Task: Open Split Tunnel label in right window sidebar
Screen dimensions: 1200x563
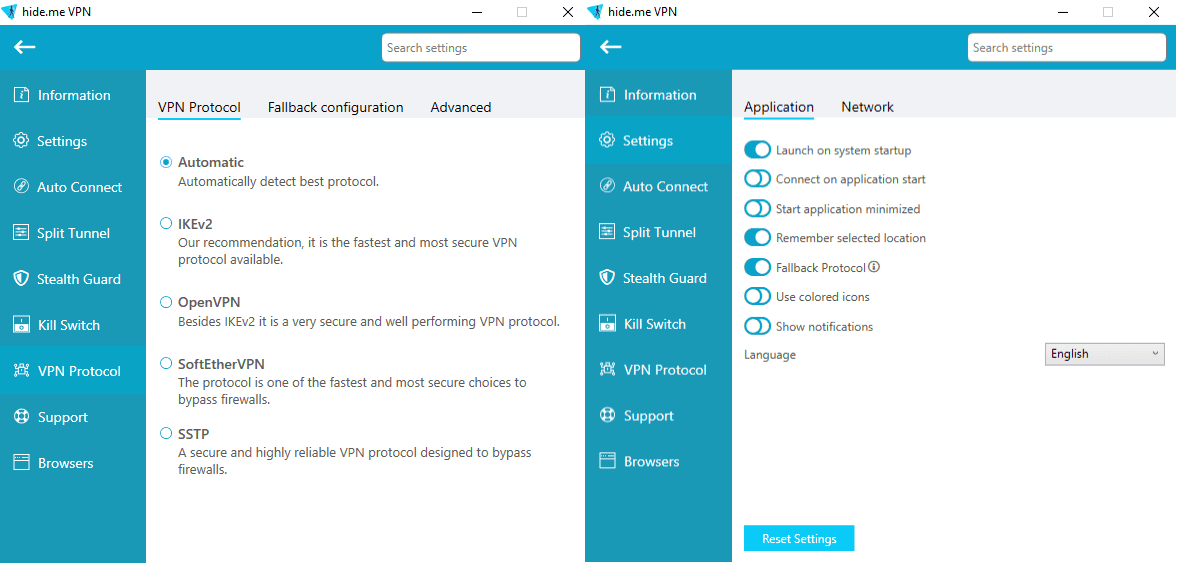Action: point(660,232)
